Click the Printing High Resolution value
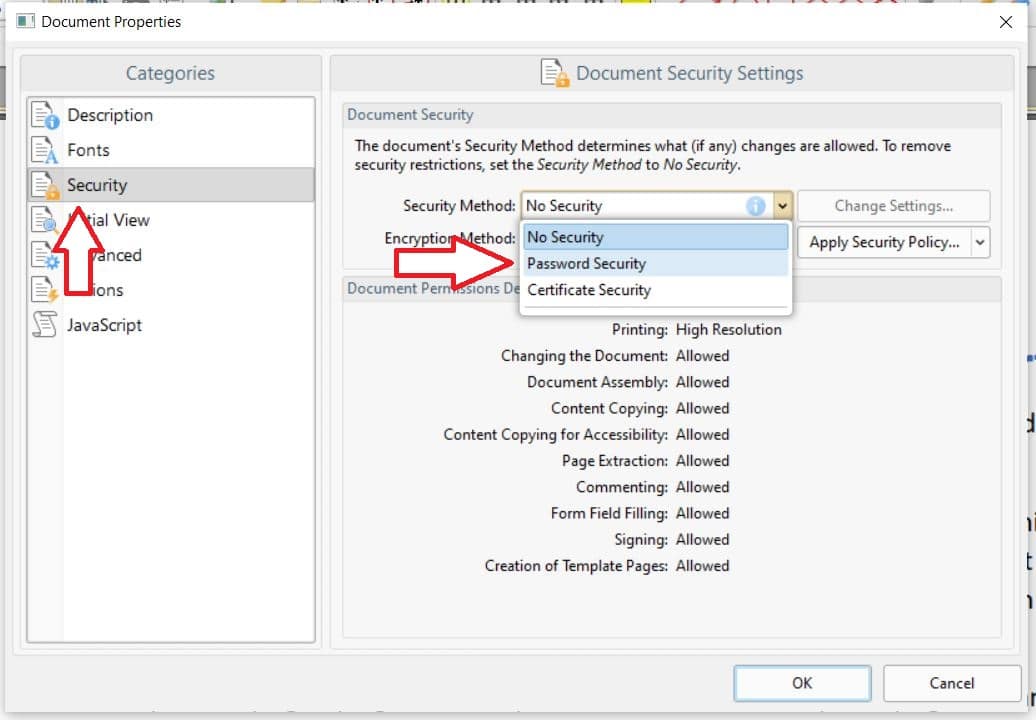Screen dimensions: 1036x720 [x=728, y=330]
